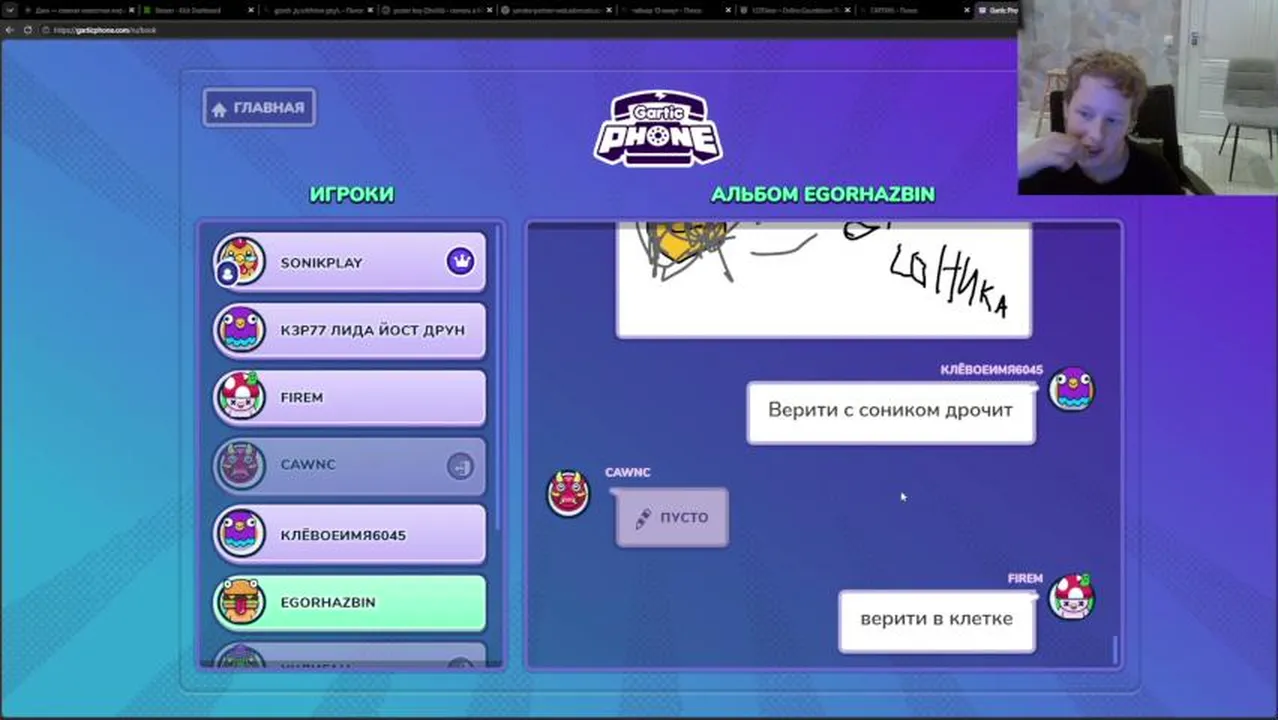Screen dimensions: 1278x720
Task: Click the left-room icon on CAWNC row
Action: pyautogui.click(x=460, y=466)
